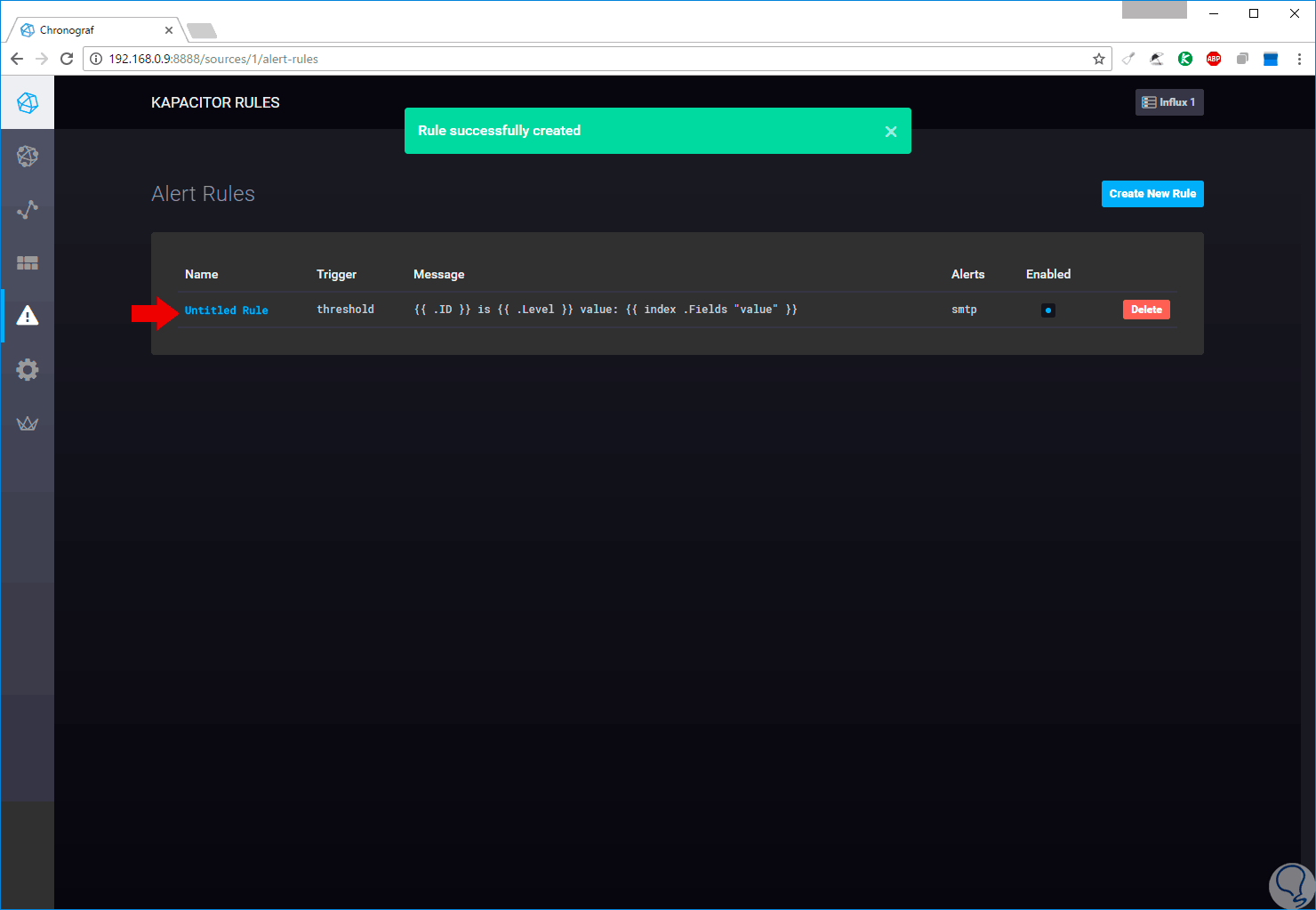This screenshot has width=1316, height=910.
Task: Click the blue window extension icon
Action: point(1271,59)
